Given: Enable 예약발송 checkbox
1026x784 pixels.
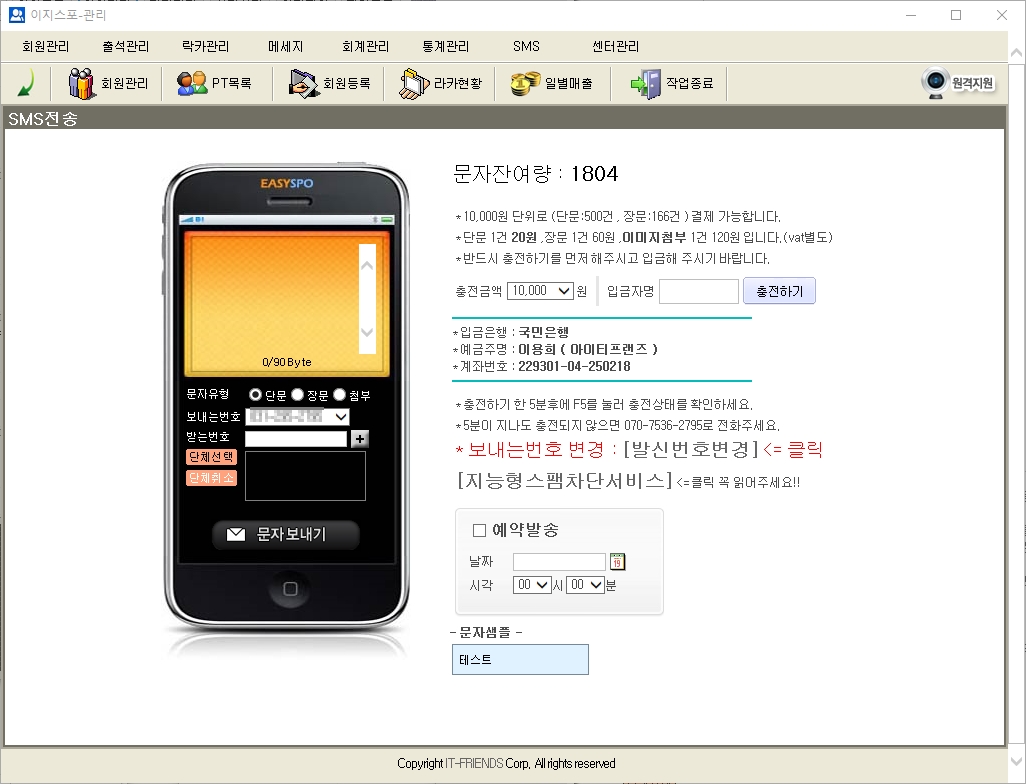Looking at the screenshot, I should pyautogui.click(x=479, y=530).
